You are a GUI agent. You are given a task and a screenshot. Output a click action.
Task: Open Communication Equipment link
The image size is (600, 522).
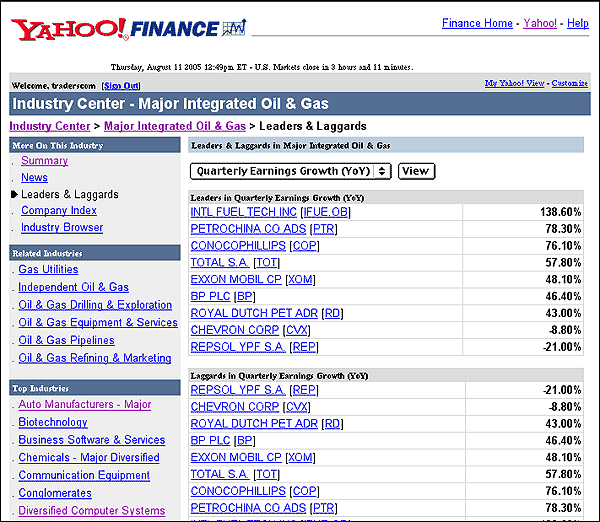point(84,475)
